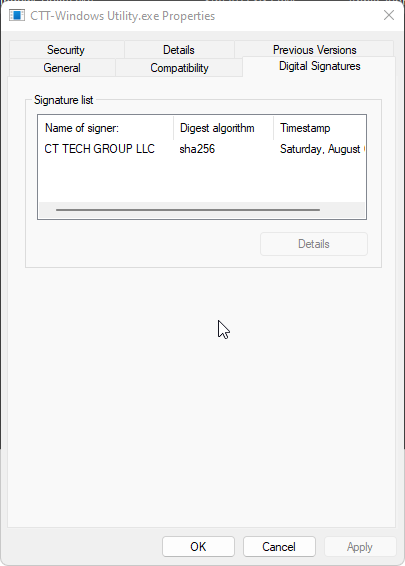Click the Cancel button
The image size is (405, 566).
[x=279, y=547]
